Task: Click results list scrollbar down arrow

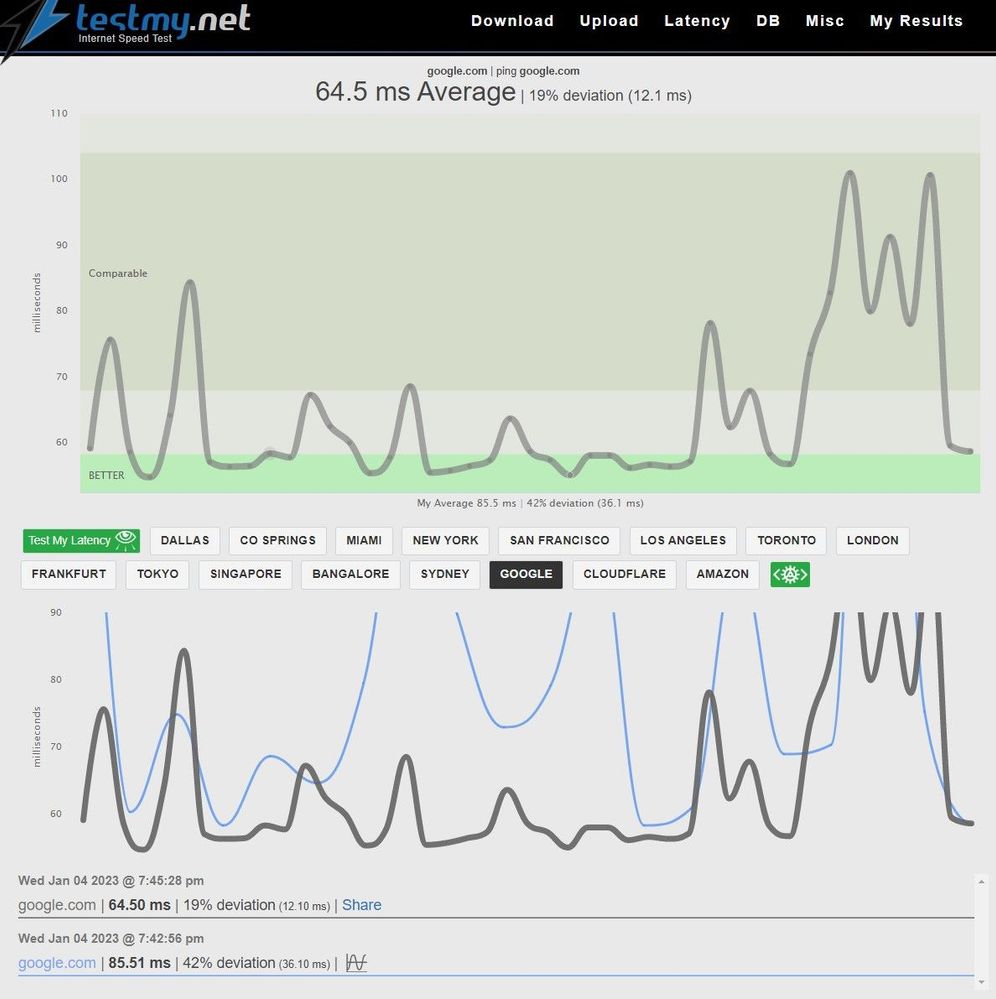Action: tap(981, 982)
